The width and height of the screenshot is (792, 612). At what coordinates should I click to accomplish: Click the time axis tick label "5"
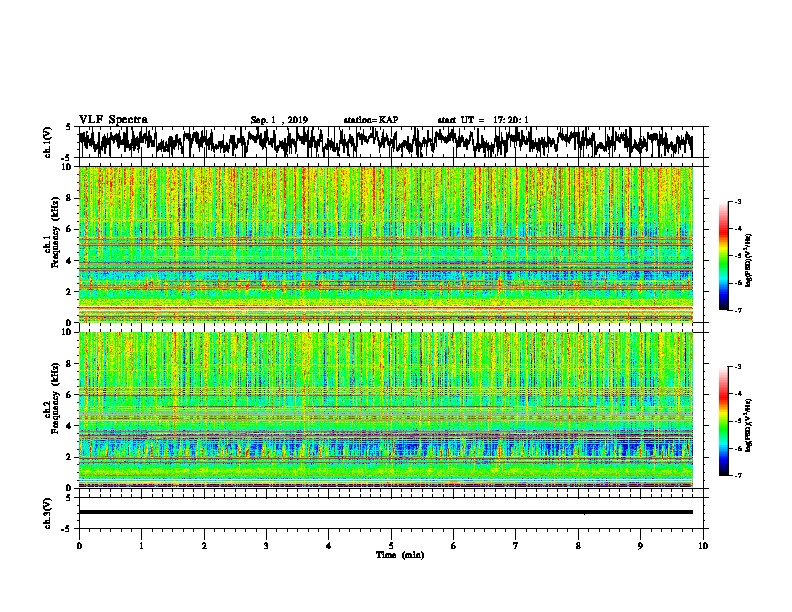[x=391, y=545]
